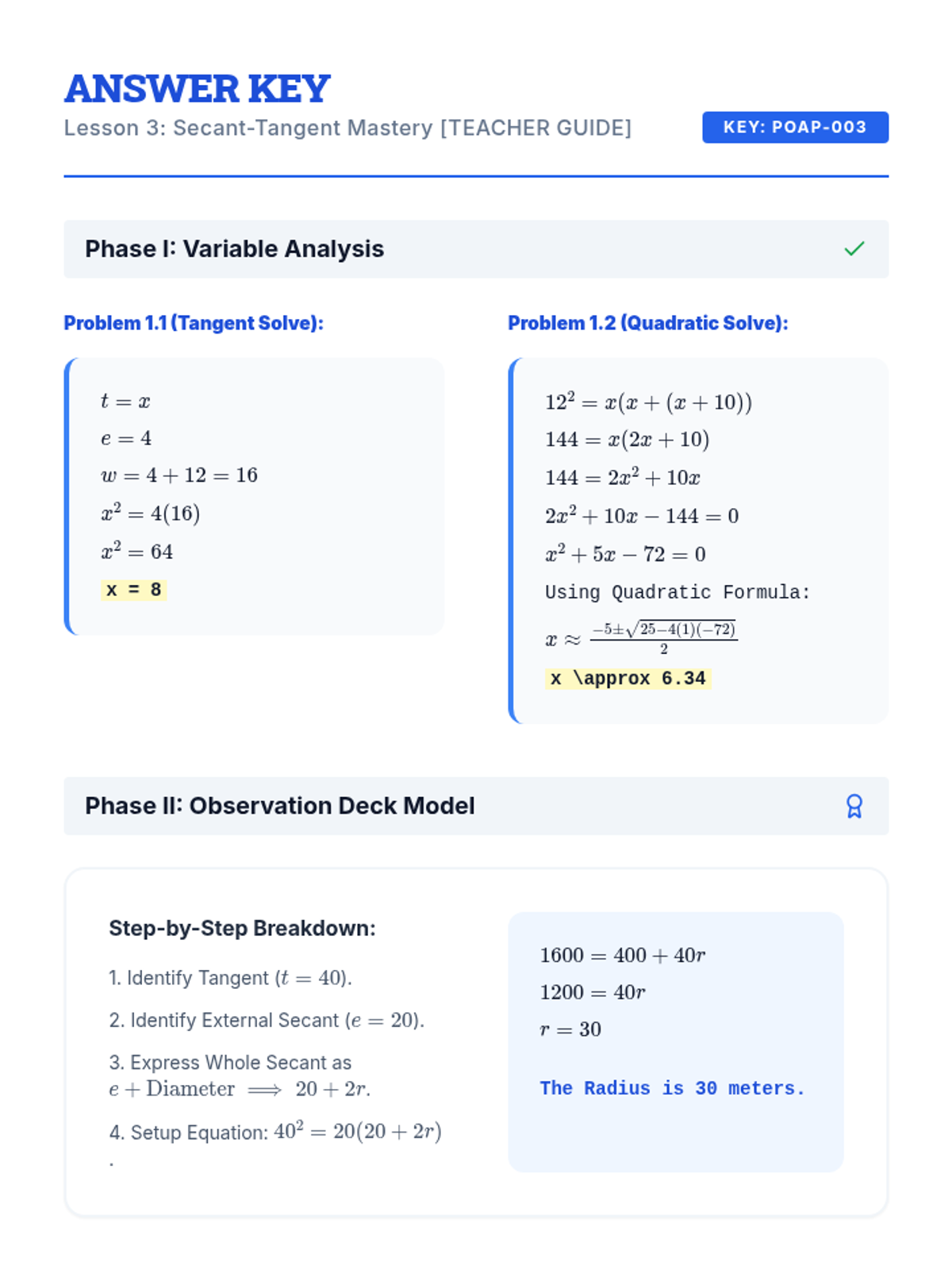Click the w = 4 + 12 = 16 line
The height and width of the screenshot is (1270, 952).
tap(179, 475)
